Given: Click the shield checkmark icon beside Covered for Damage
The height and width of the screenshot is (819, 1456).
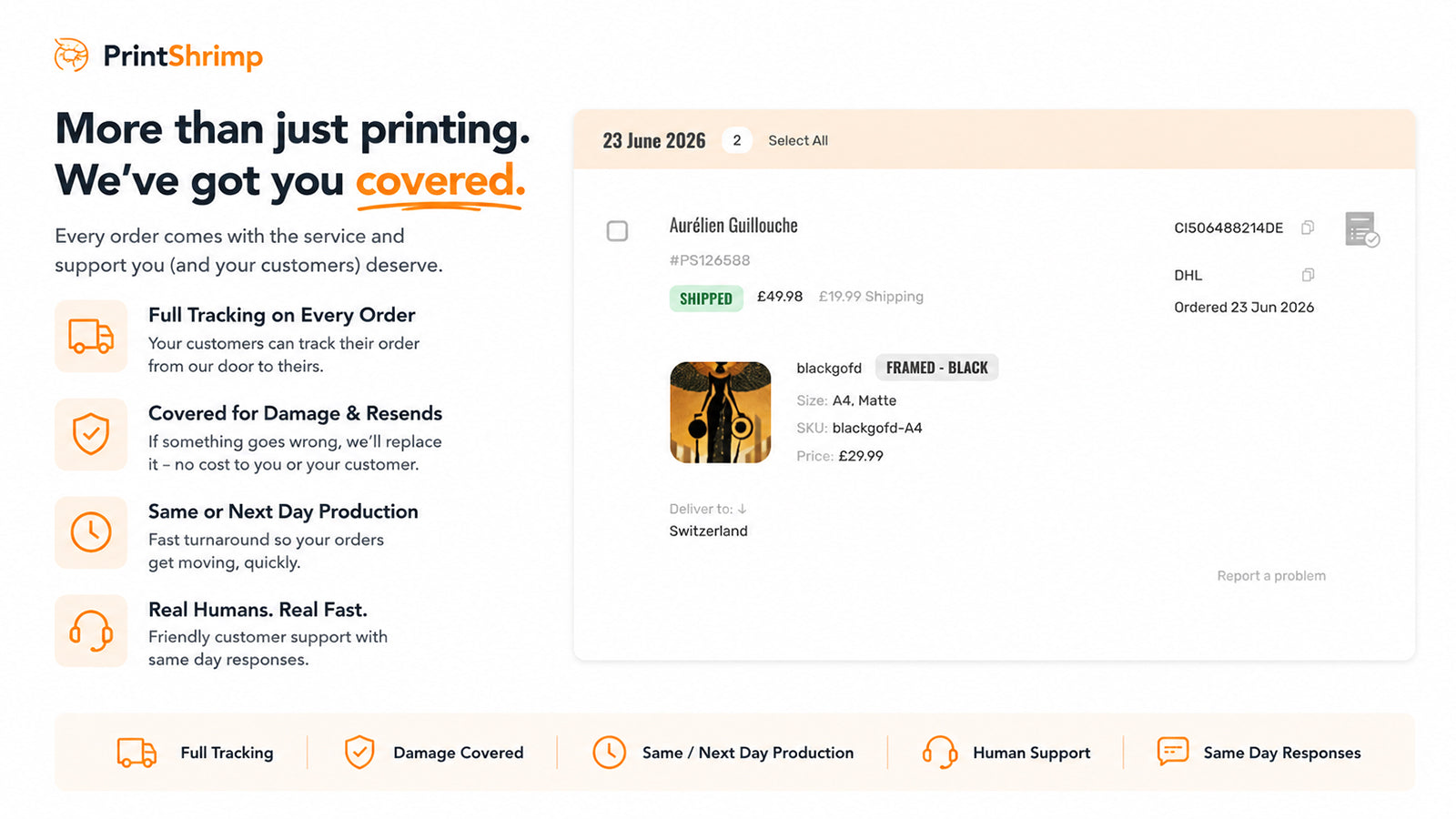Looking at the screenshot, I should [91, 434].
